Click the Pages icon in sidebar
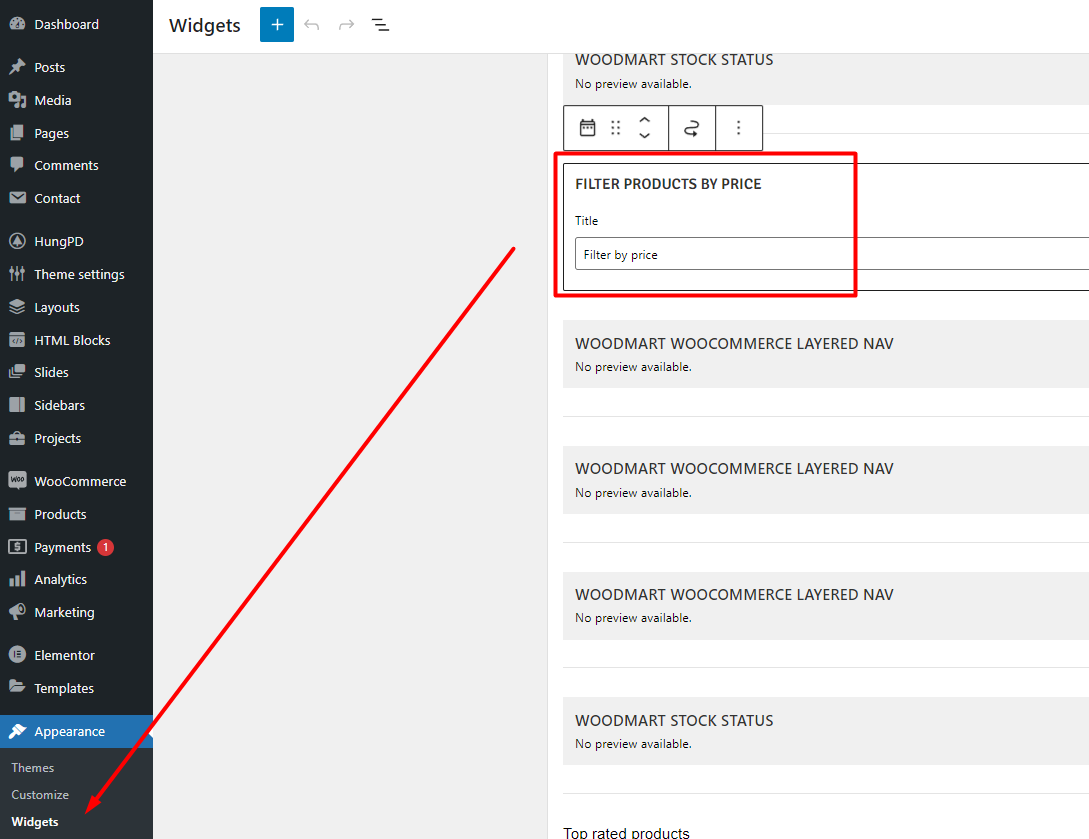This screenshot has height=839, width=1089. coord(17,133)
